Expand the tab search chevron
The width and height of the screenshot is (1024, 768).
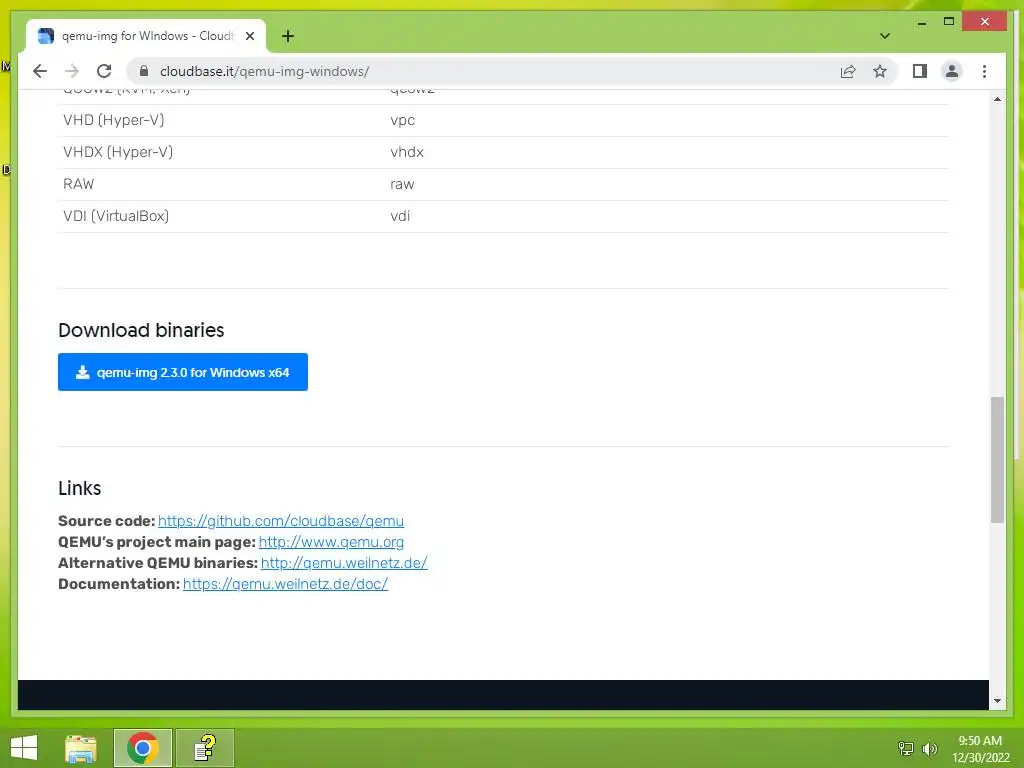click(884, 36)
